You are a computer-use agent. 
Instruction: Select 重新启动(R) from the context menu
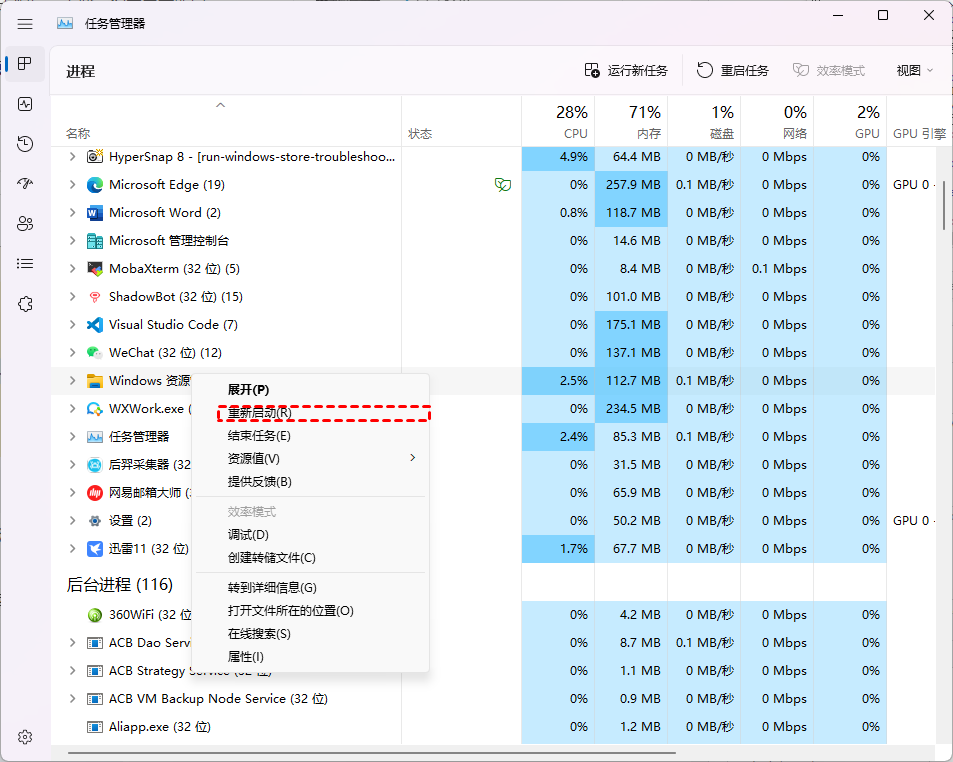(x=260, y=413)
